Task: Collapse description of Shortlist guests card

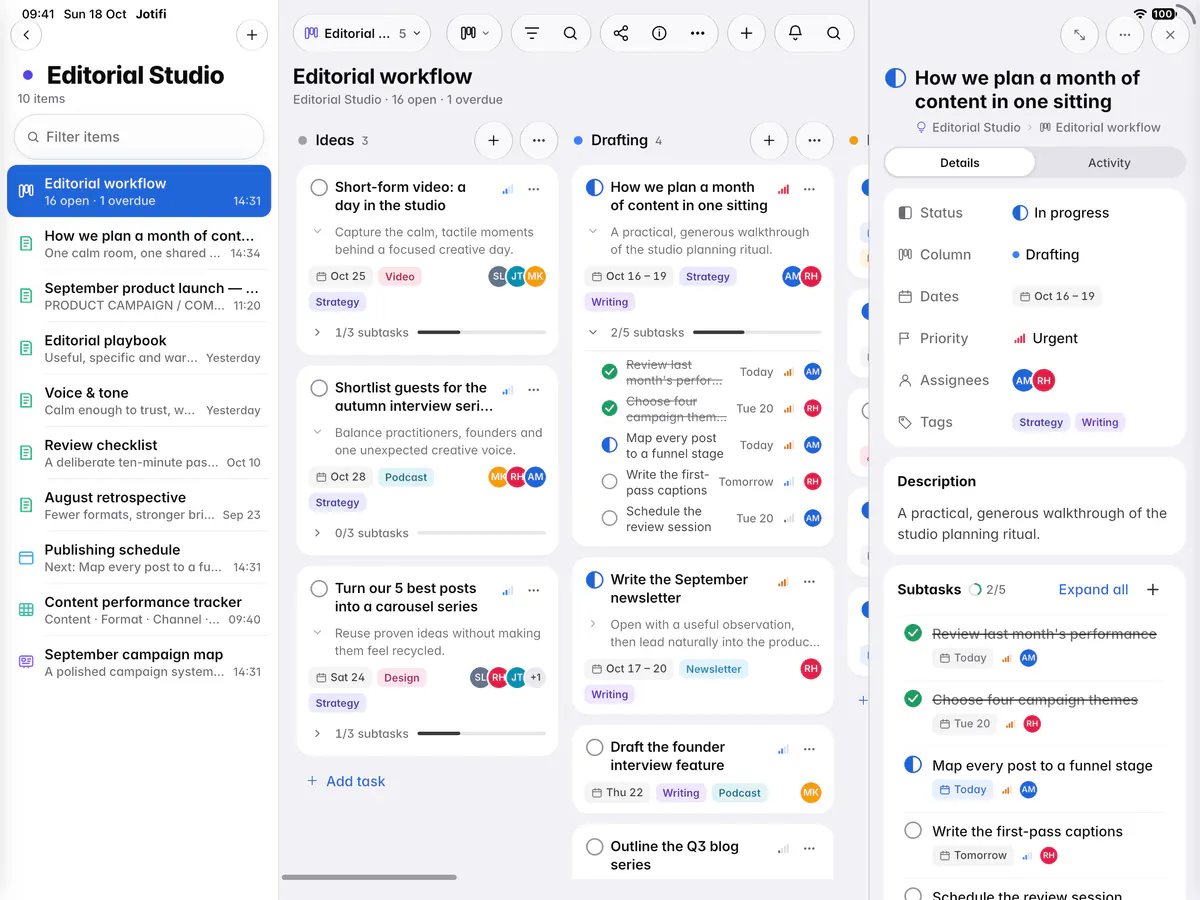Action: coord(317,433)
